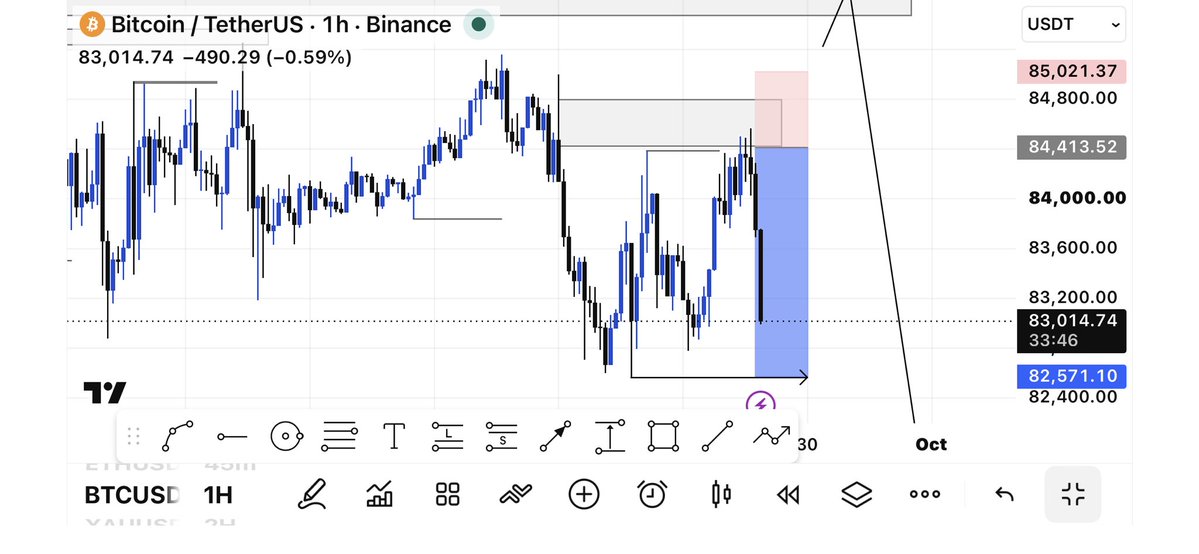The width and height of the screenshot is (1199, 554).
Task: Open the layout grid selector
Action: coord(447,494)
